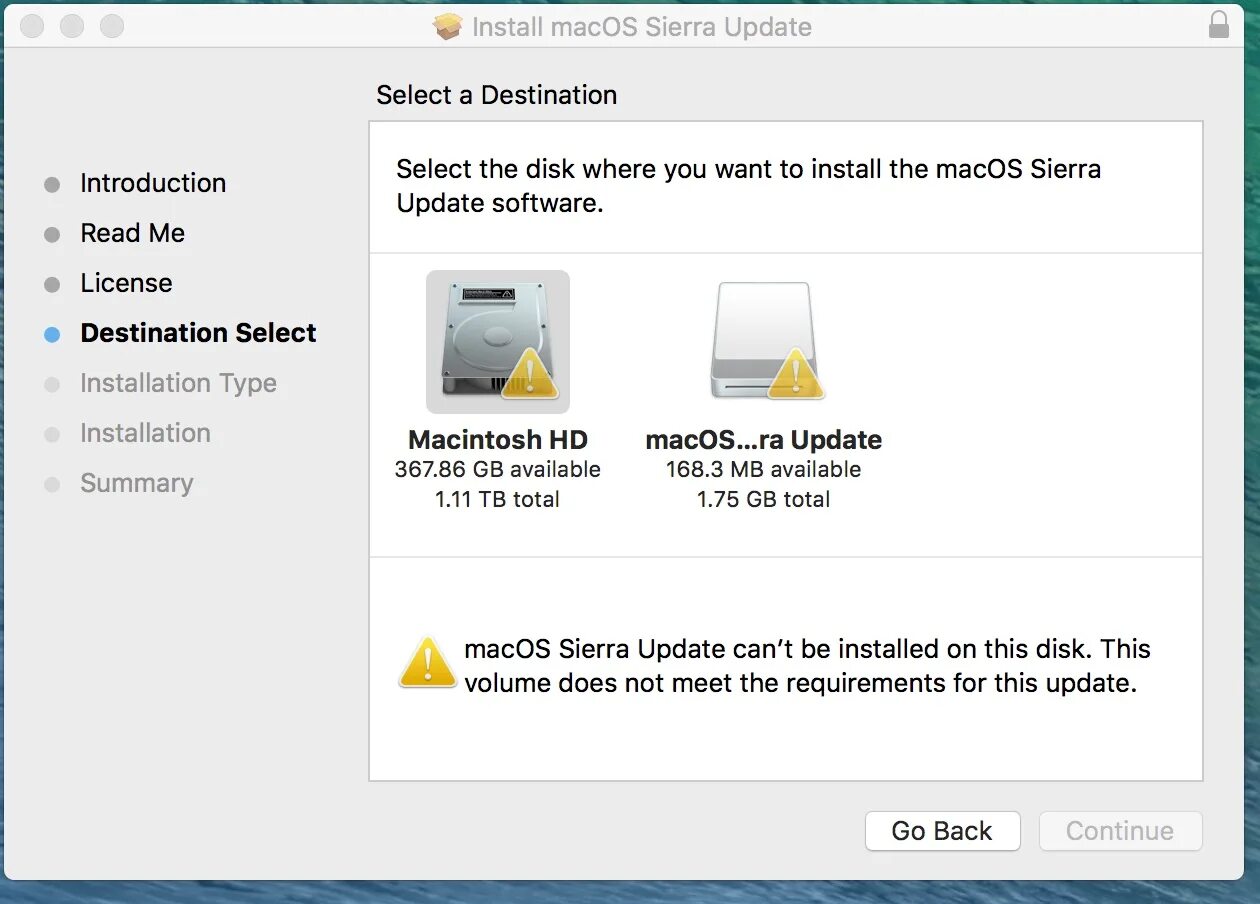Screen dimensions: 1260x904
Task: Click the Installation step in sidebar
Action: (x=145, y=433)
